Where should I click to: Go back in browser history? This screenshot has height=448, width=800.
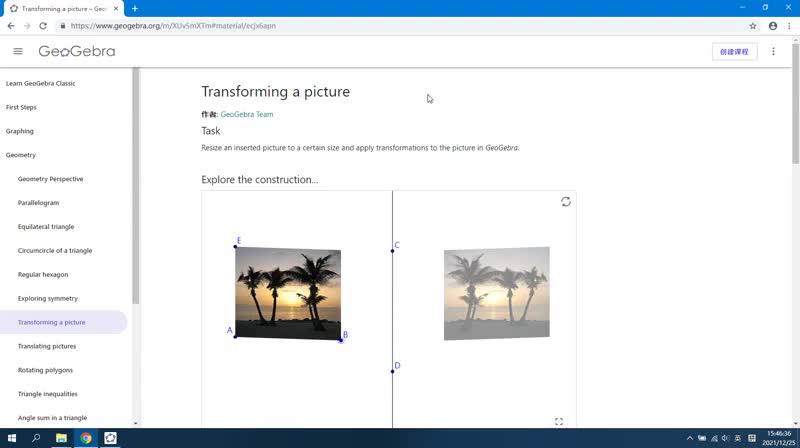tap(11, 26)
